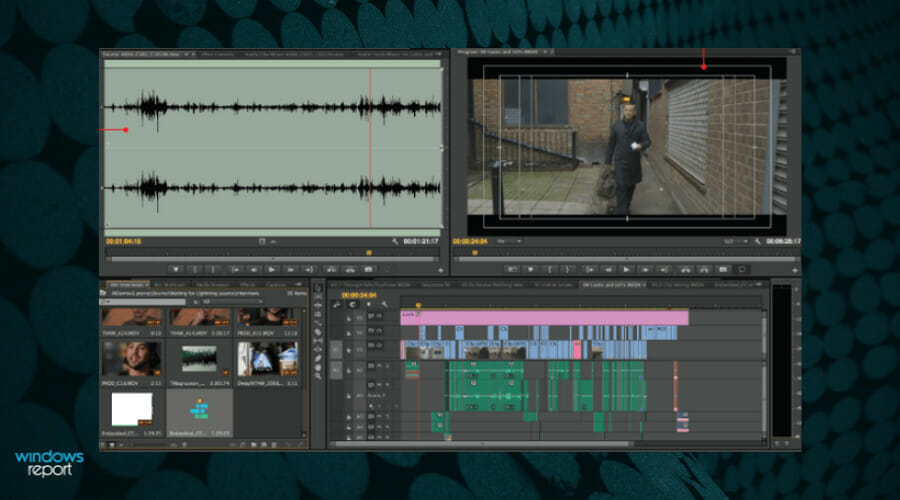Viewport: 900px width, 500px height.
Task: Click the nest sequences icon in timeline header
Action: [337, 304]
